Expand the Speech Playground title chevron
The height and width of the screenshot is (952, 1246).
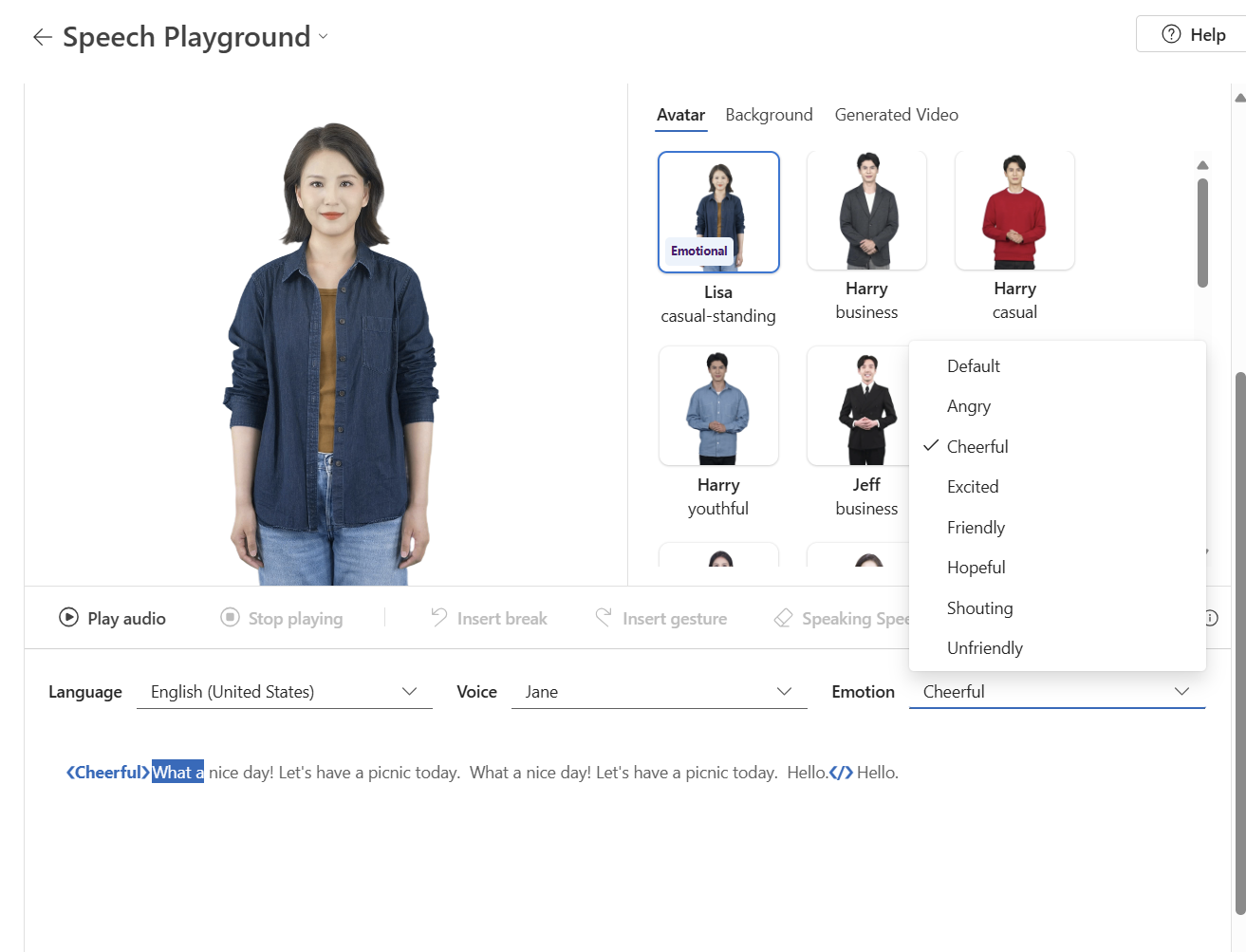coord(324,37)
